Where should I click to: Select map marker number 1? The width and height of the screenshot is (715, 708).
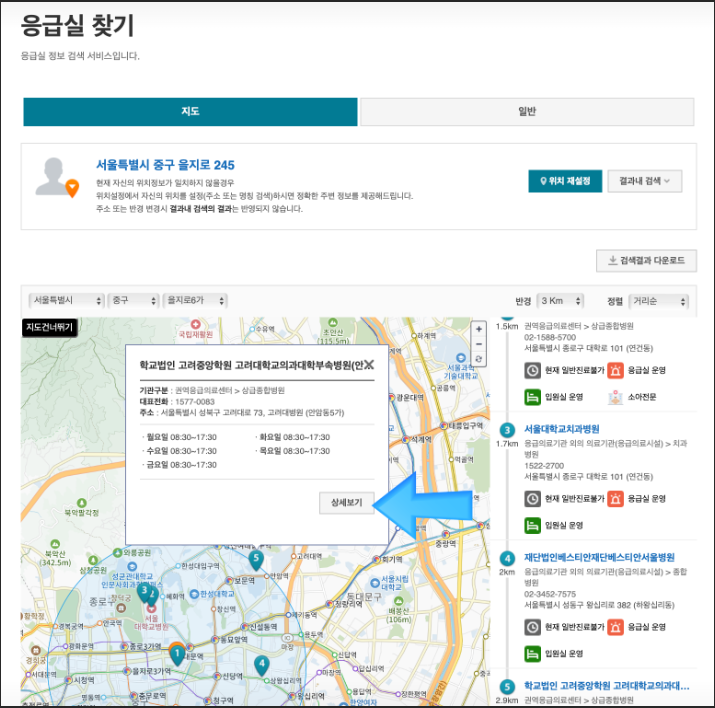[x=177, y=655]
